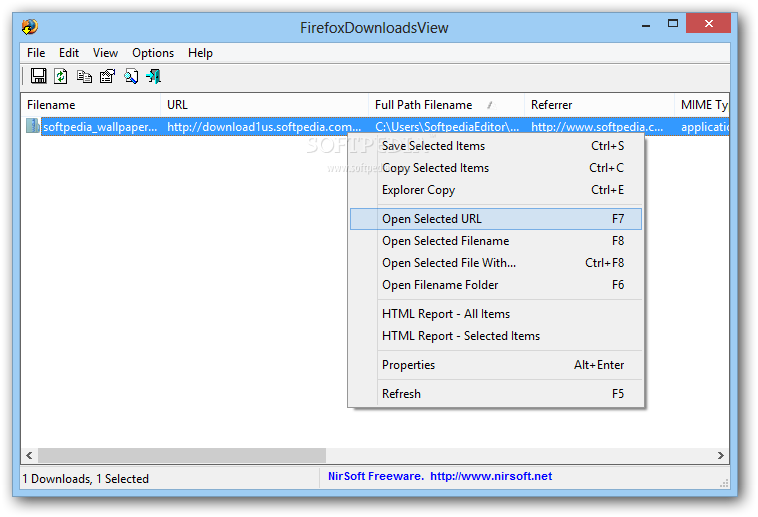The image size is (758, 517).
Task: Select Open Filename Folder entry
Action: pos(496,285)
